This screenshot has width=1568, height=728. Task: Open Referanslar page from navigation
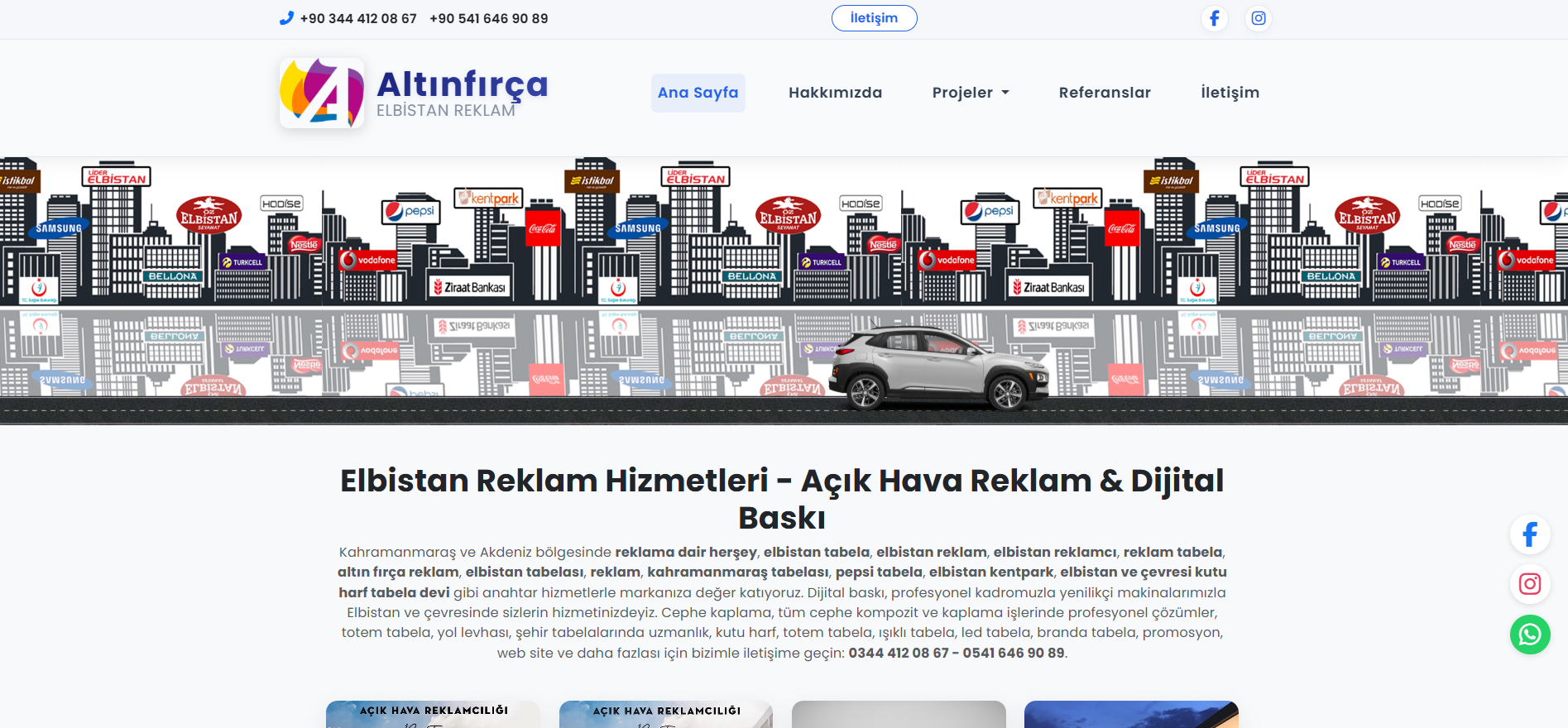1105,93
